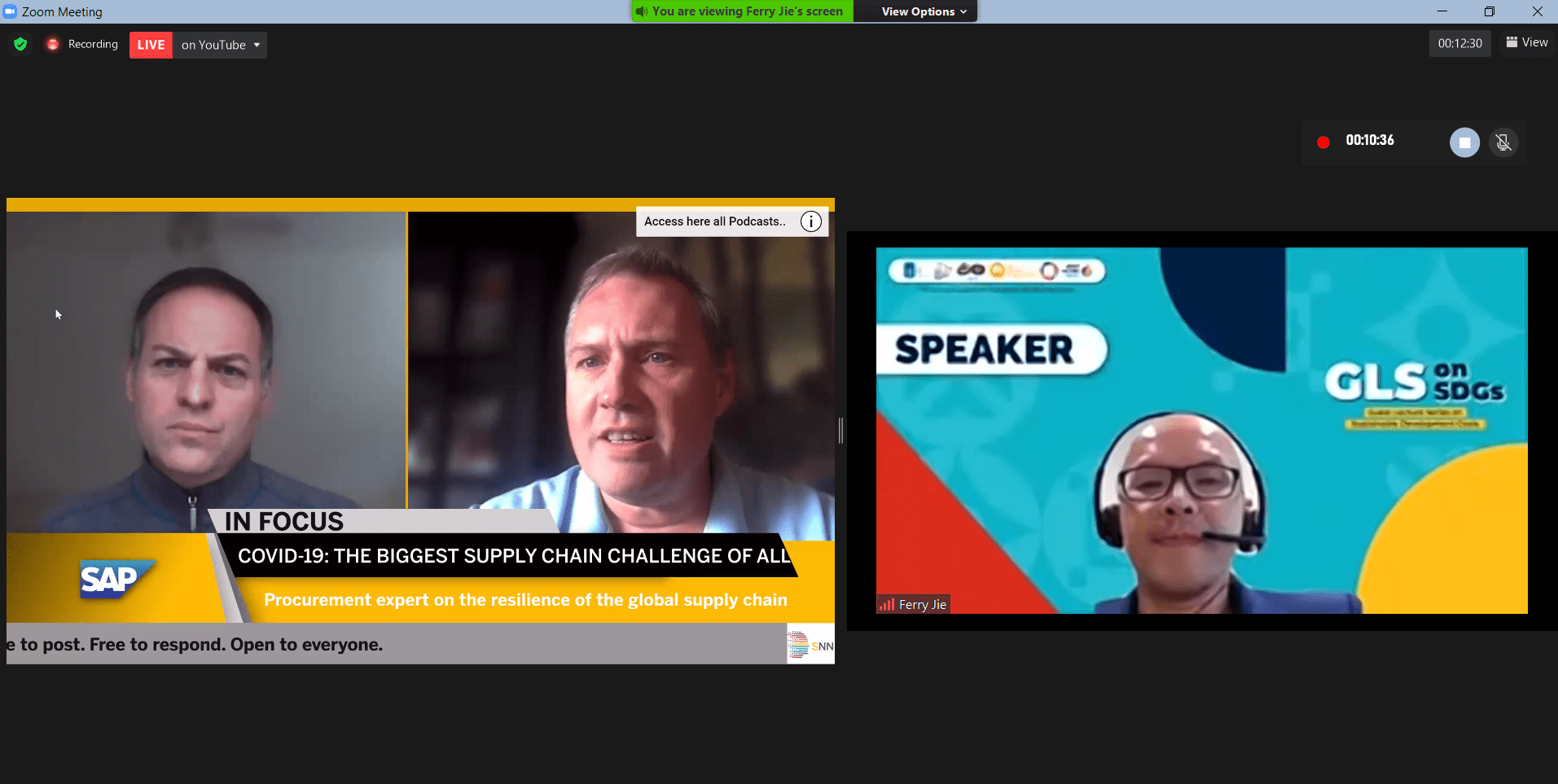Click 'You are viewing Ferry Jie's screen' banner
The width and height of the screenshot is (1558, 784).
(747, 11)
